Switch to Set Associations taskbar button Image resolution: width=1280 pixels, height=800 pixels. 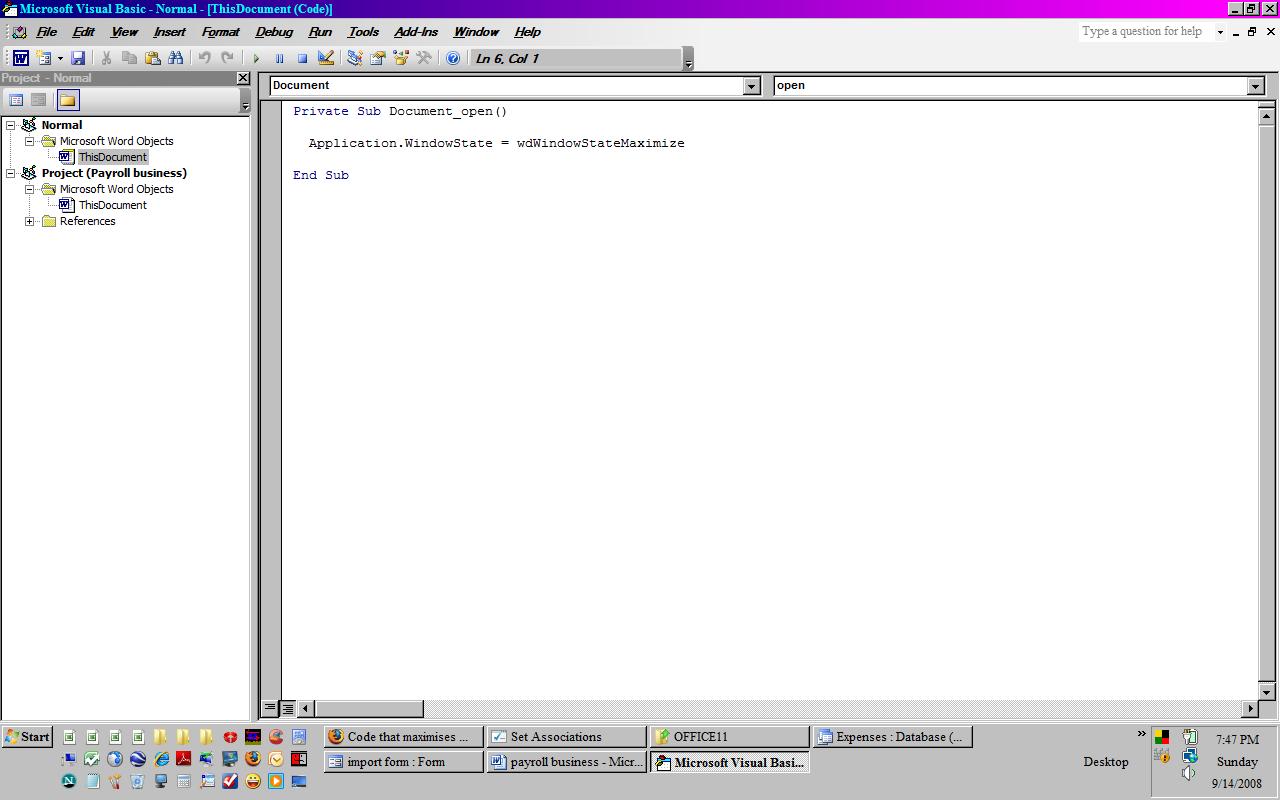[567, 737]
